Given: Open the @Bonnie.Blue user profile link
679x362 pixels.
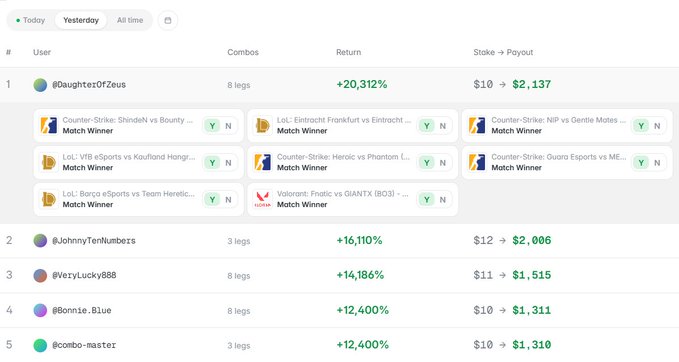Looking at the screenshot, I should tap(81, 310).
